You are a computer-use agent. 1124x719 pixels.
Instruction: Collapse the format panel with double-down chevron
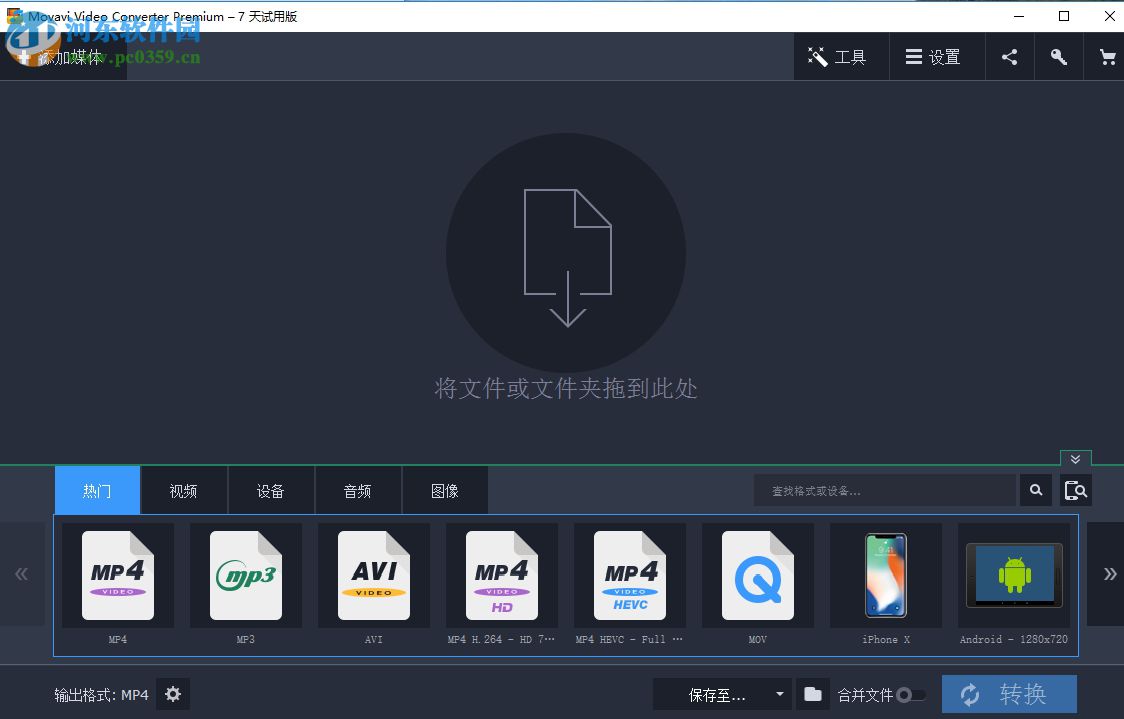coord(1075,459)
